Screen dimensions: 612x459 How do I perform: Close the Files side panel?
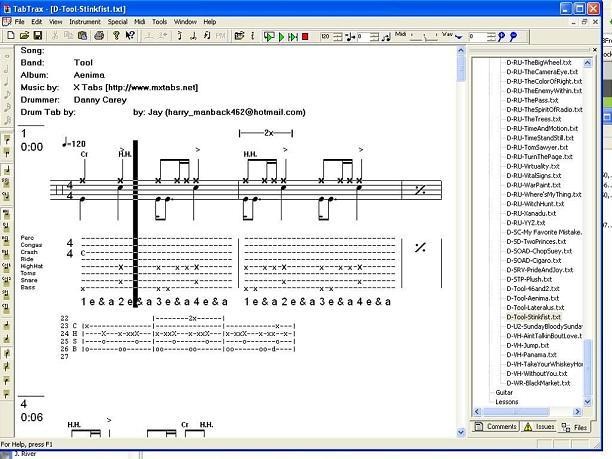pyautogui.click(x=594, y=50)
